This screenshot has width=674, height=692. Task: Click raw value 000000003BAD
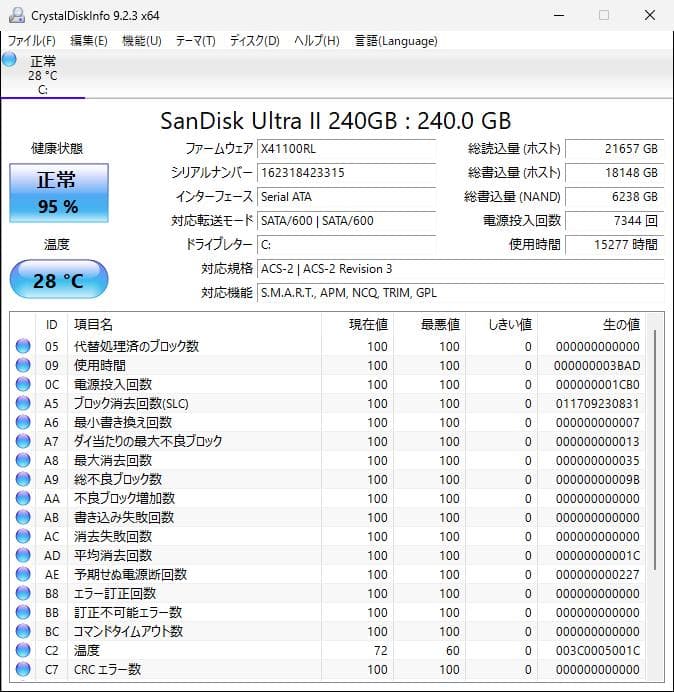[597, 365]
